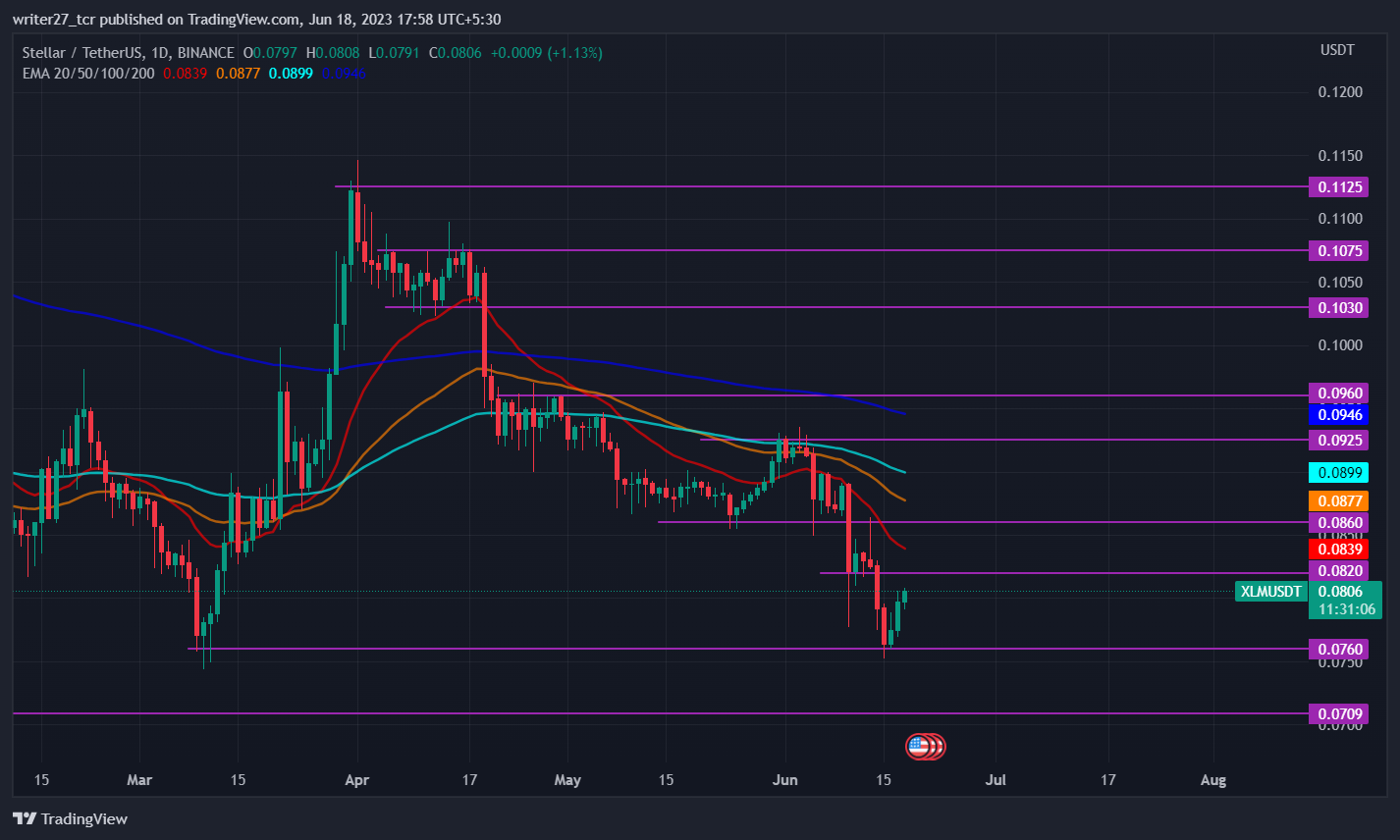Click the cyan 0.0899 EMA axis label
The width and height of the screenshot is (1400, 840).
[x=1338, y=472]
